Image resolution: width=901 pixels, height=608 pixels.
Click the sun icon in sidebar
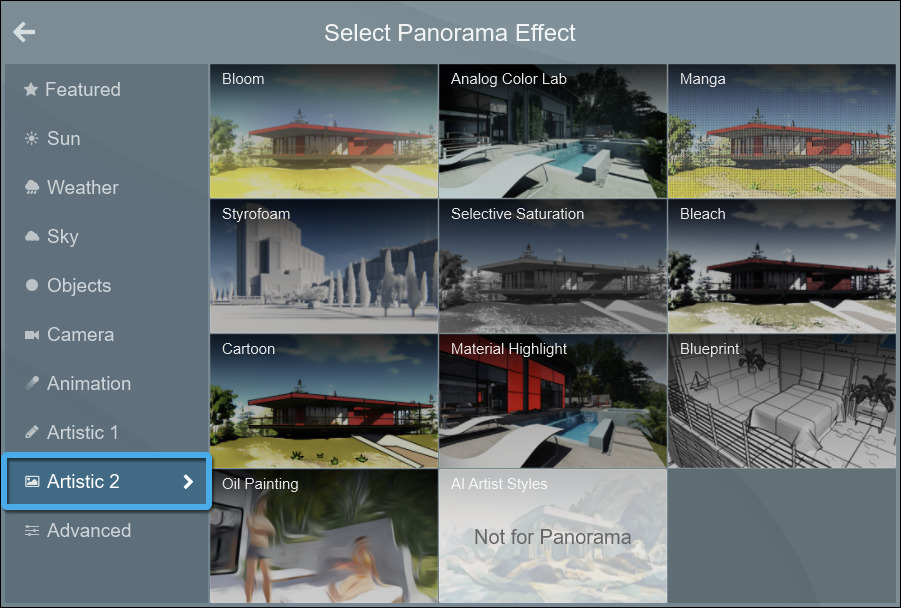(x=32, y=138)
